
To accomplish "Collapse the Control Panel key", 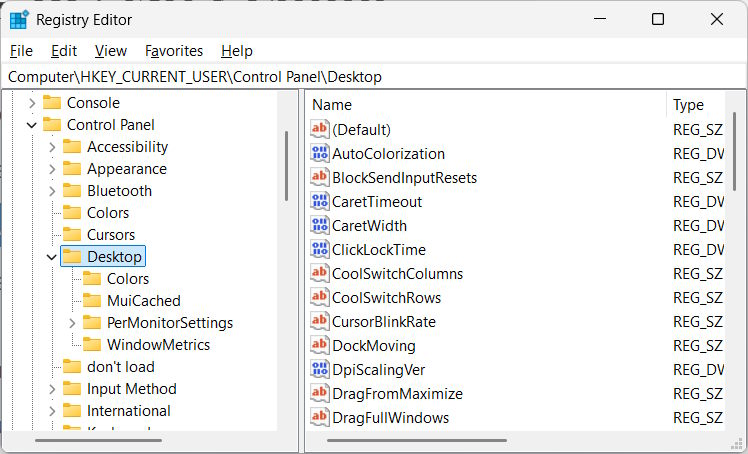I will coord(32,125).
